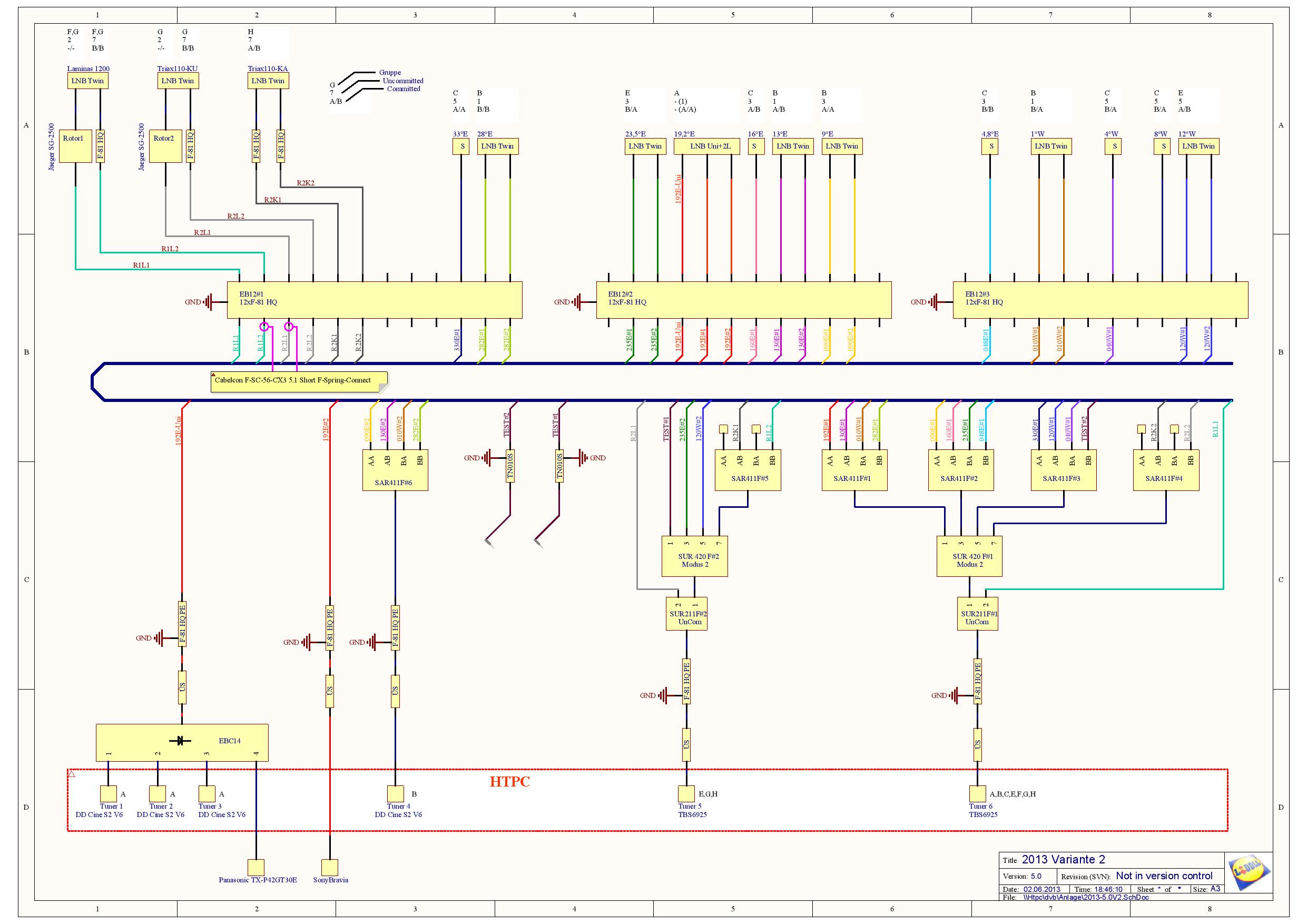Click the 'Committed' legend label
This screenshot has width=1307, height=924.
pos(404,89)
